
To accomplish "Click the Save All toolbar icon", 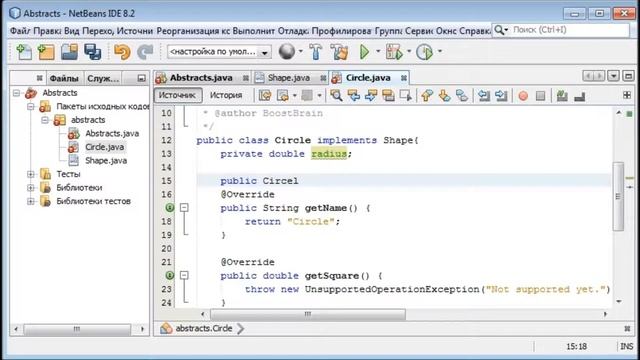I will click(x=93, y=52).
